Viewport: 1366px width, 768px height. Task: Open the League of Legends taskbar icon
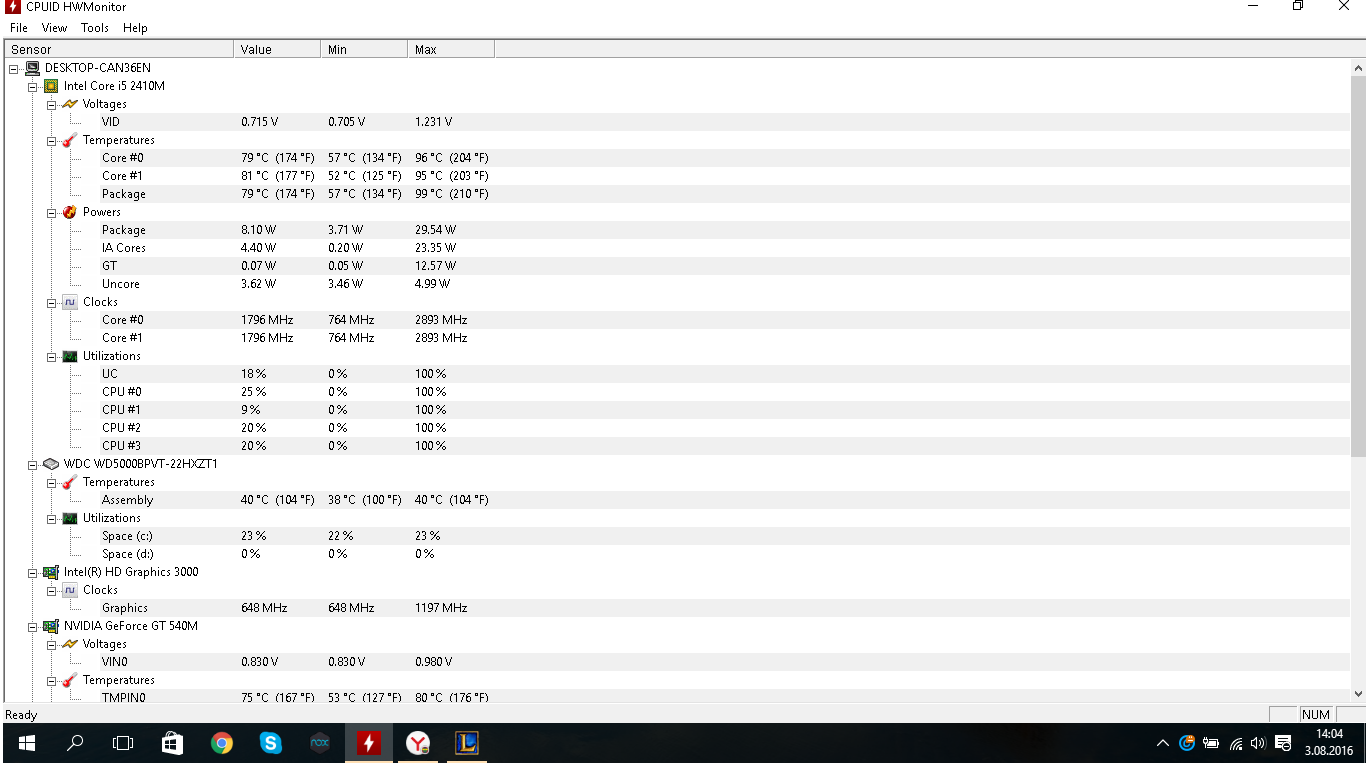coord(467,744)
